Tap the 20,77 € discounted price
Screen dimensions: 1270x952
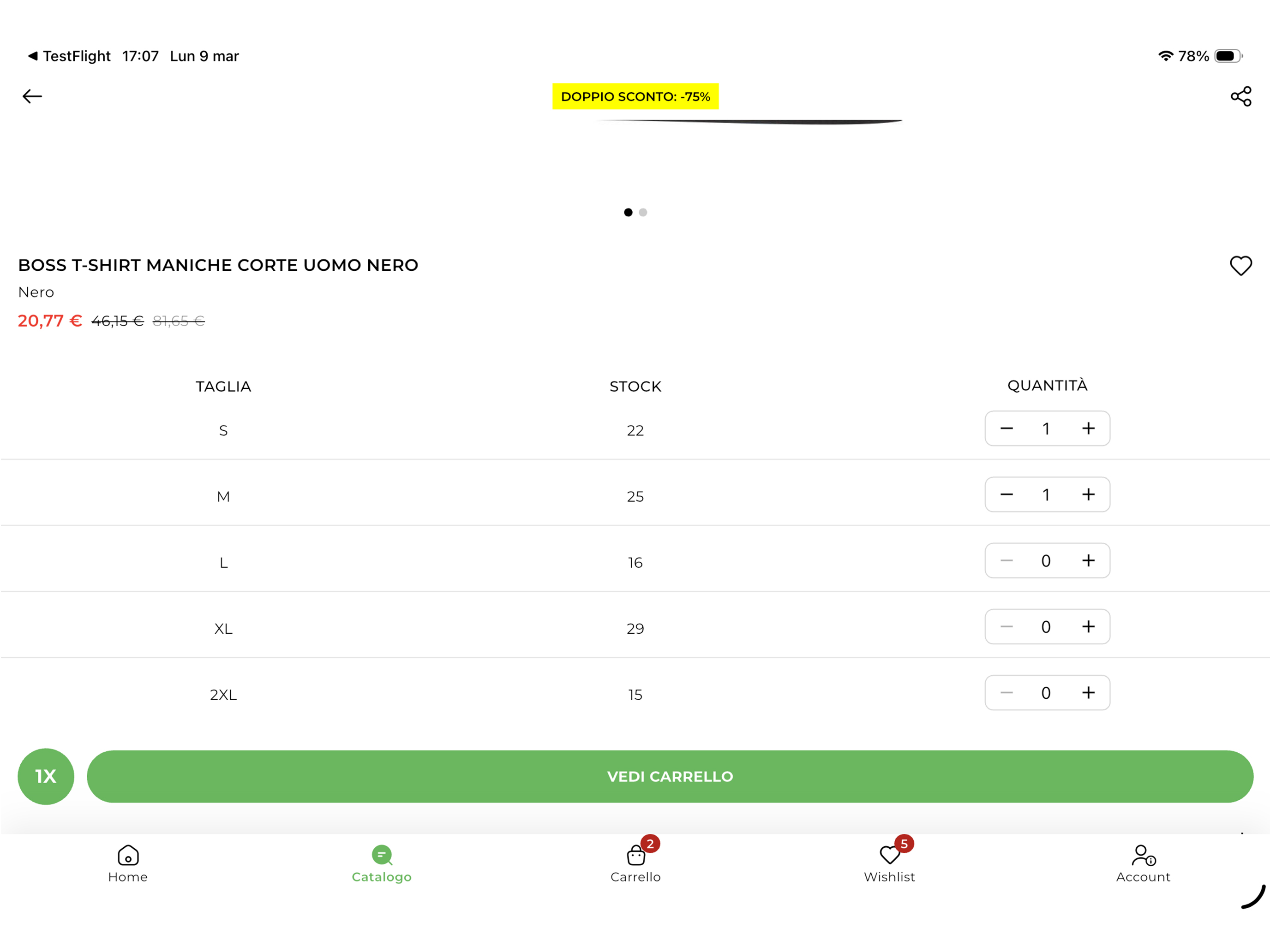(50, 321)
